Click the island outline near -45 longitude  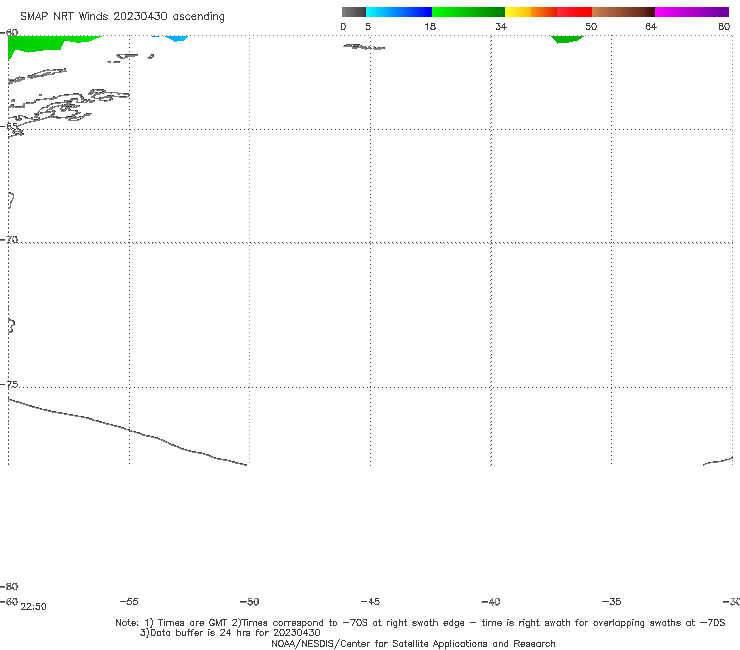[x=364, y=47]
